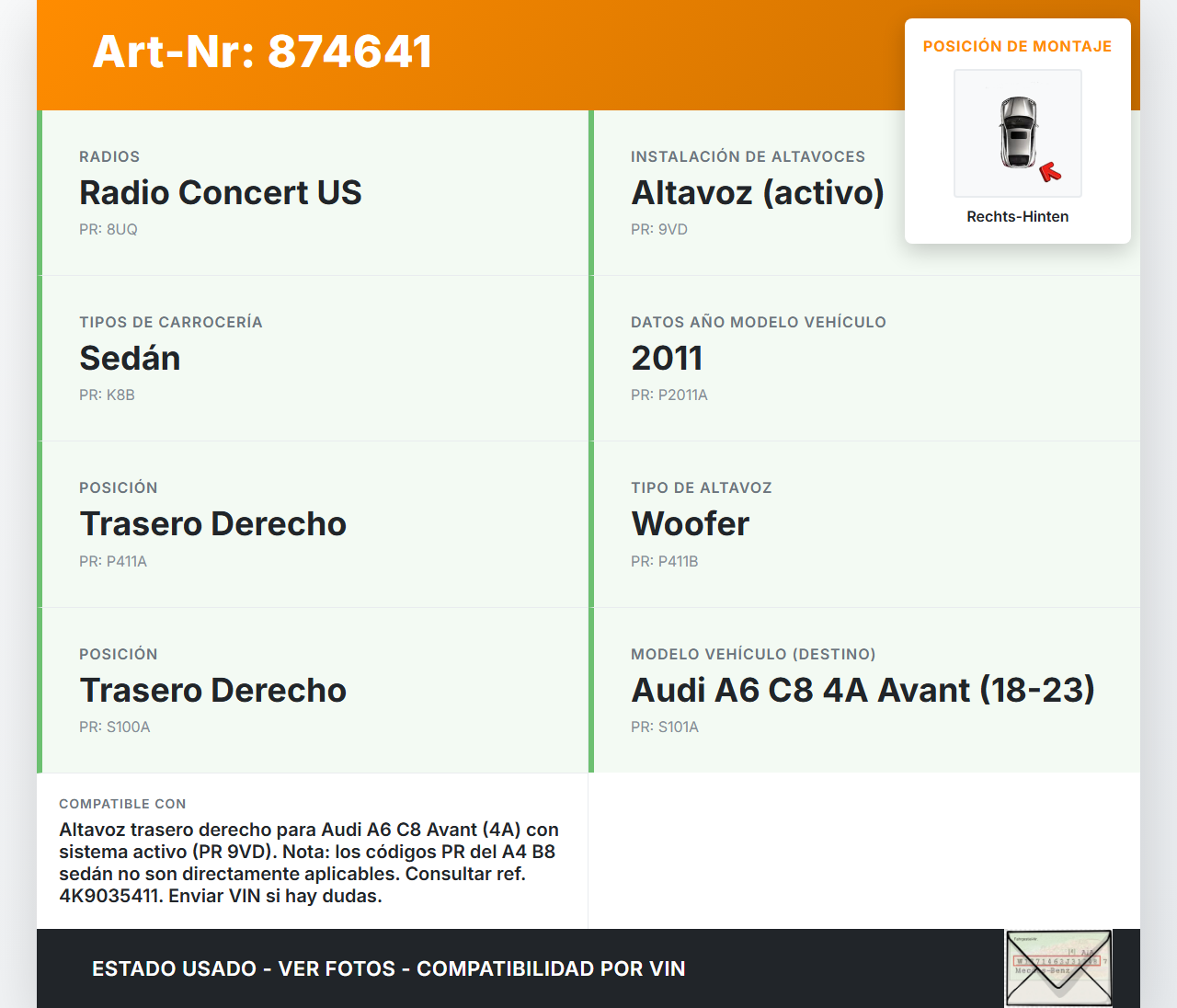Viewport: 1177px width, 1008px height.
Task: Click the car diagram in Posición de Montaje
Action: tap(1017, 133)
